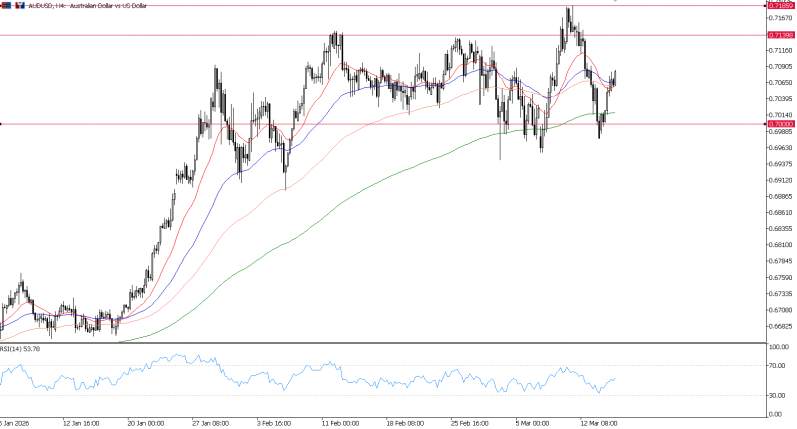Click the 0.67335 price scale label
The height and width of the screenshot is (429, 797).
[x=781, y=294]
